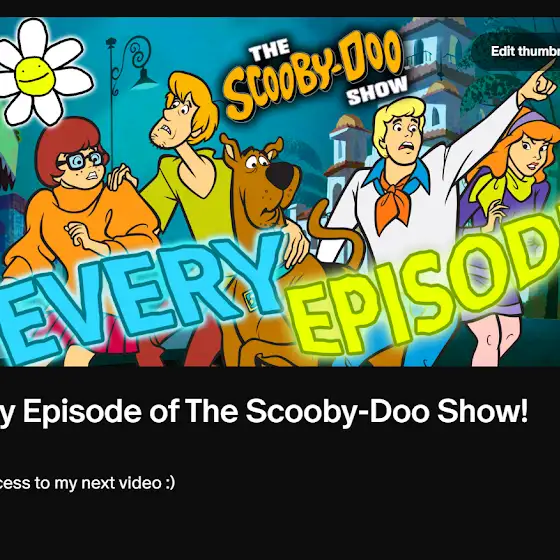The height and width of the screenshot is (560, 560).
Task: Click the yellow smiley face in the daisy
Action: click(35, 75)
